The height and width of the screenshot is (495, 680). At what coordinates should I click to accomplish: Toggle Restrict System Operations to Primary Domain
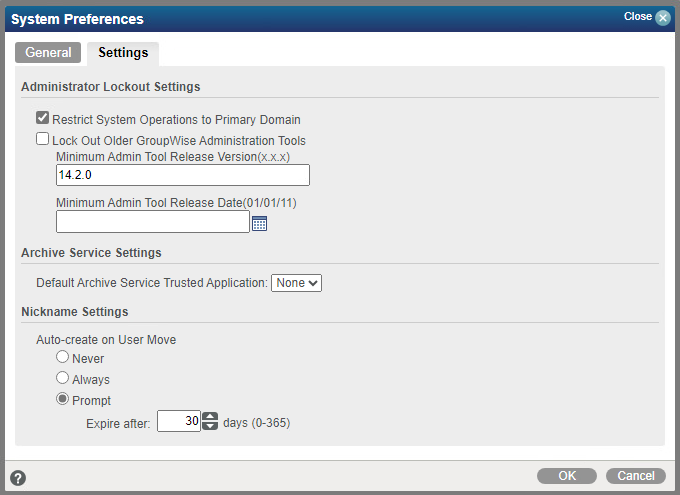click(x=43, y=118)
